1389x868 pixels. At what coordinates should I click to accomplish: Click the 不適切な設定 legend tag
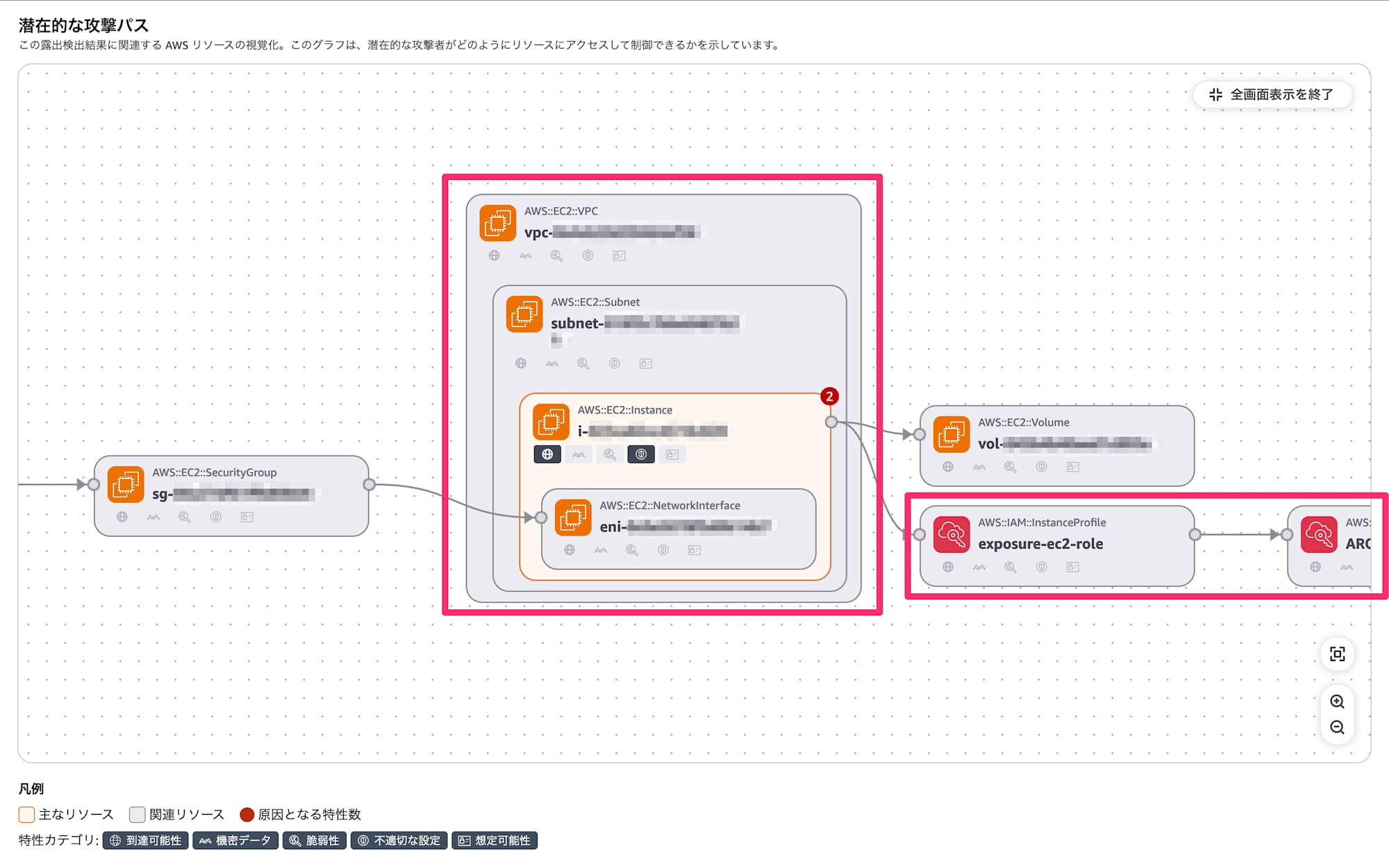399,840
